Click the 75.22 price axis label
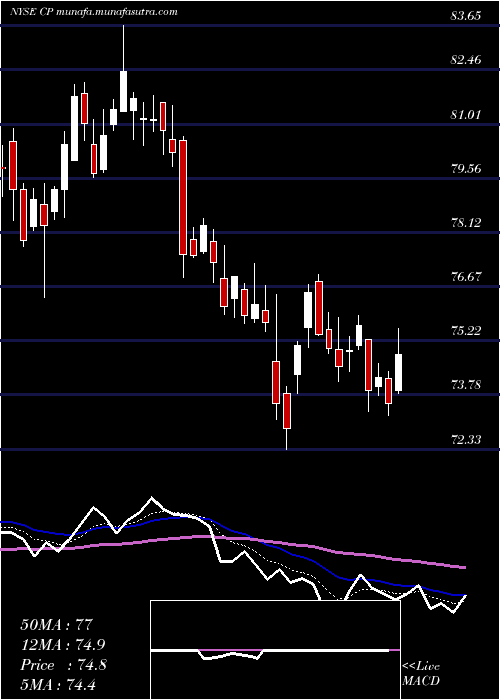Viewport: 500px width, 700px height. click(x=465, y=331)
